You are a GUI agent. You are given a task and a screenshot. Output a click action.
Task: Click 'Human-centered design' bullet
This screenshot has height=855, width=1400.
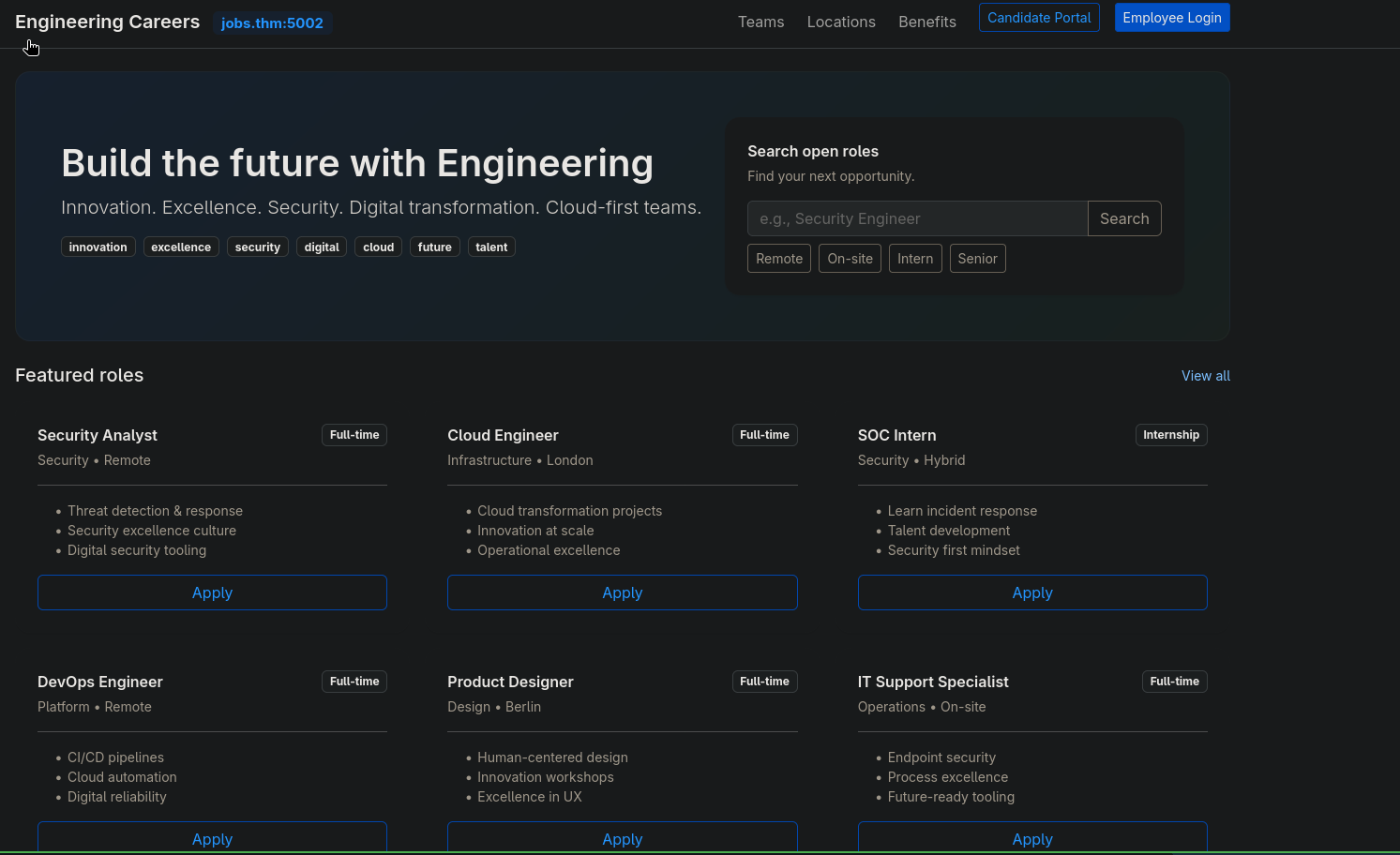[x=552, y=757]
